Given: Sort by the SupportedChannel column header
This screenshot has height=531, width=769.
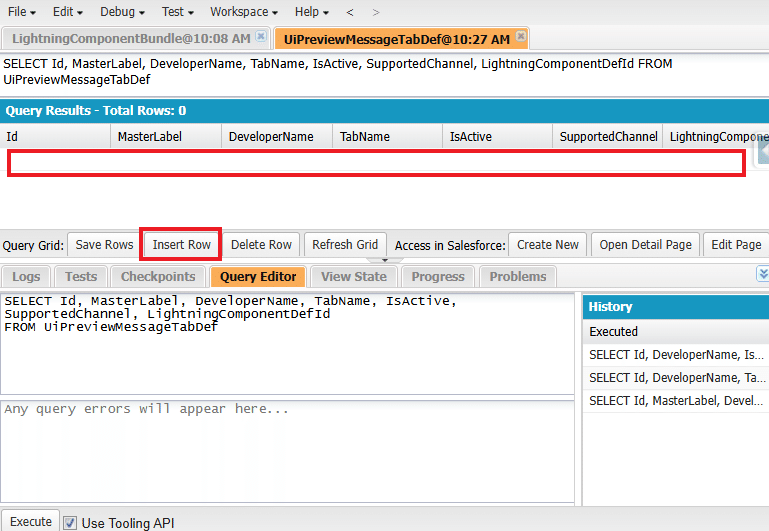Looking at the screenshot, I should [608, 136].
